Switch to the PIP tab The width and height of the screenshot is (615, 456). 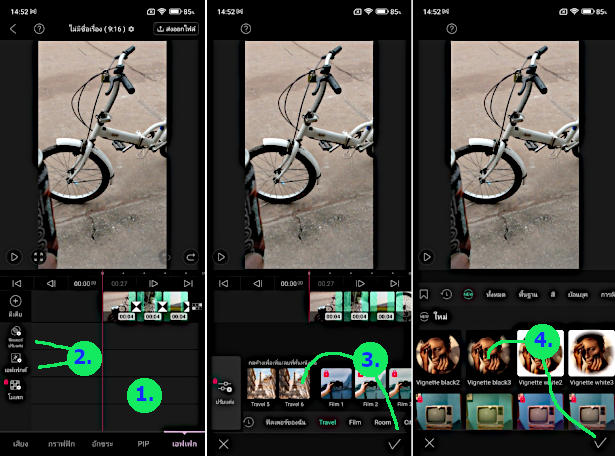pyautogui.click(x=143, y=444)
